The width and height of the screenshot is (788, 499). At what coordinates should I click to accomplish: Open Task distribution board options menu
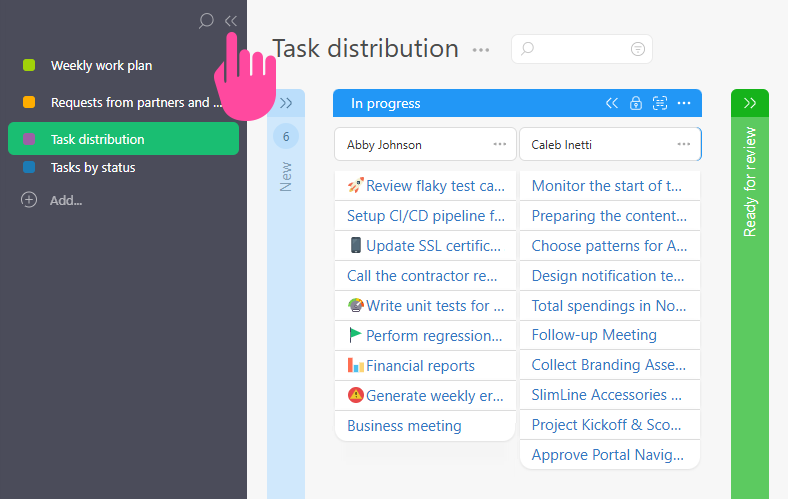pyautogui.click(x=481, y=49)
